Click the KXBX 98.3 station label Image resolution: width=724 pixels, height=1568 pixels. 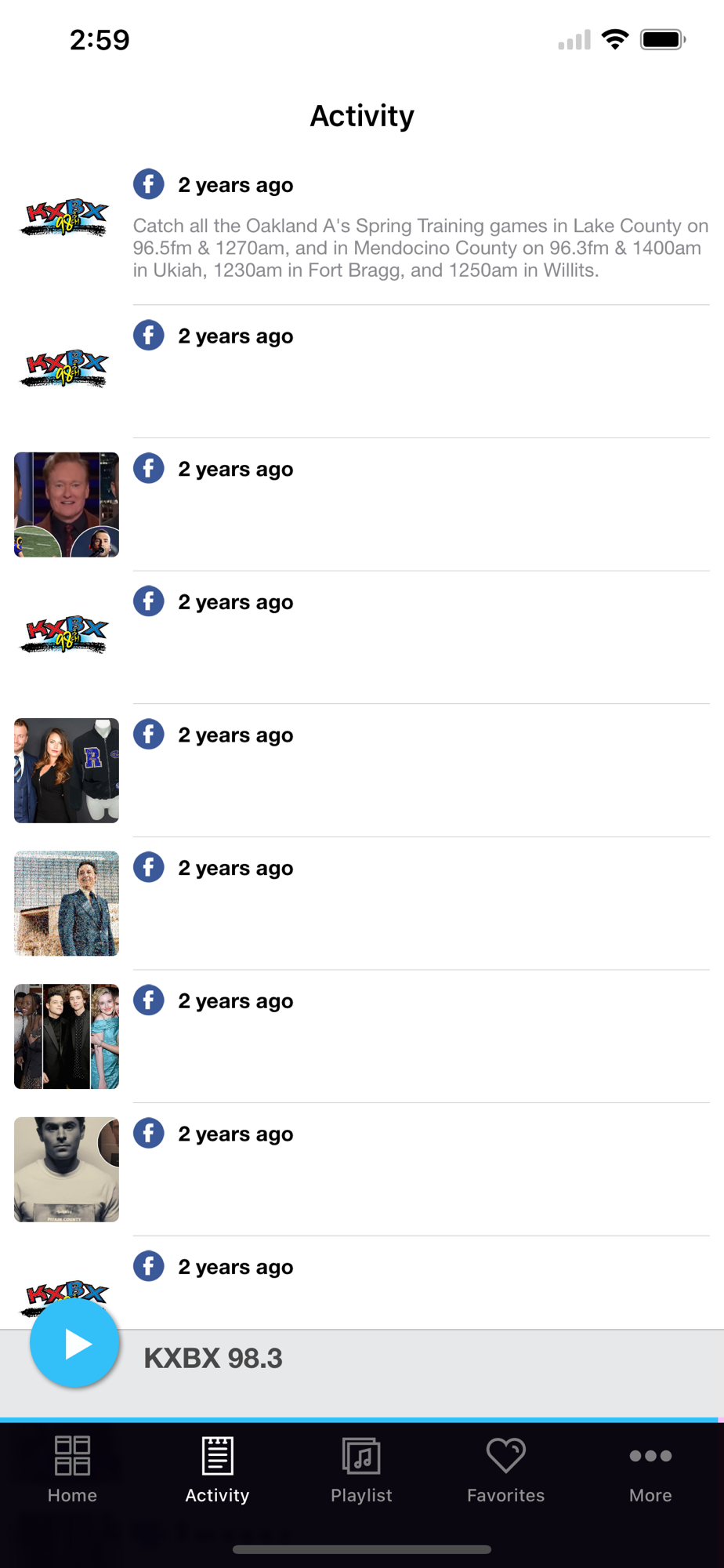[213, 1358]
